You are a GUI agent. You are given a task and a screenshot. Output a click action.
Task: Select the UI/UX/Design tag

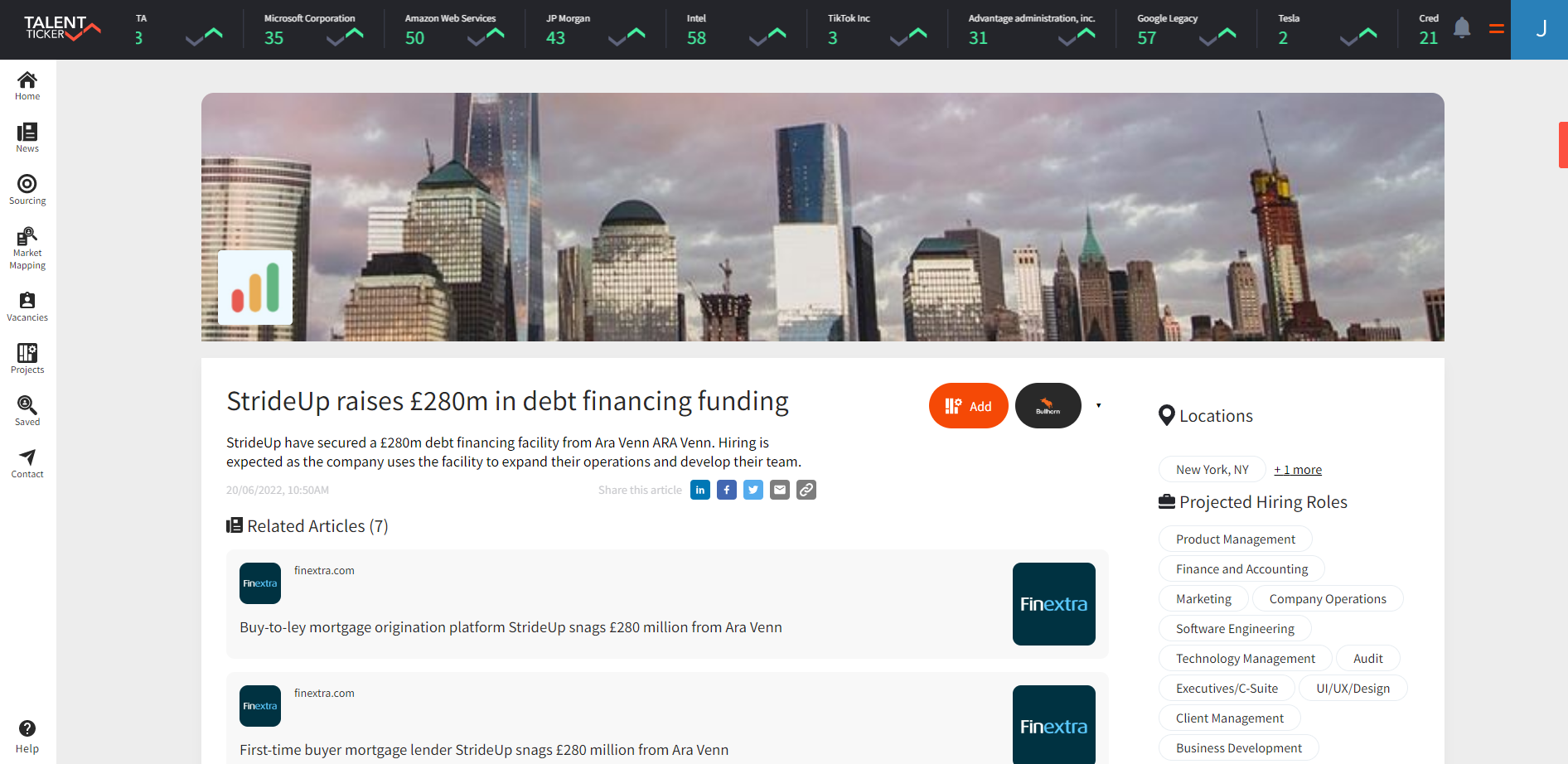coord(1353,688)
